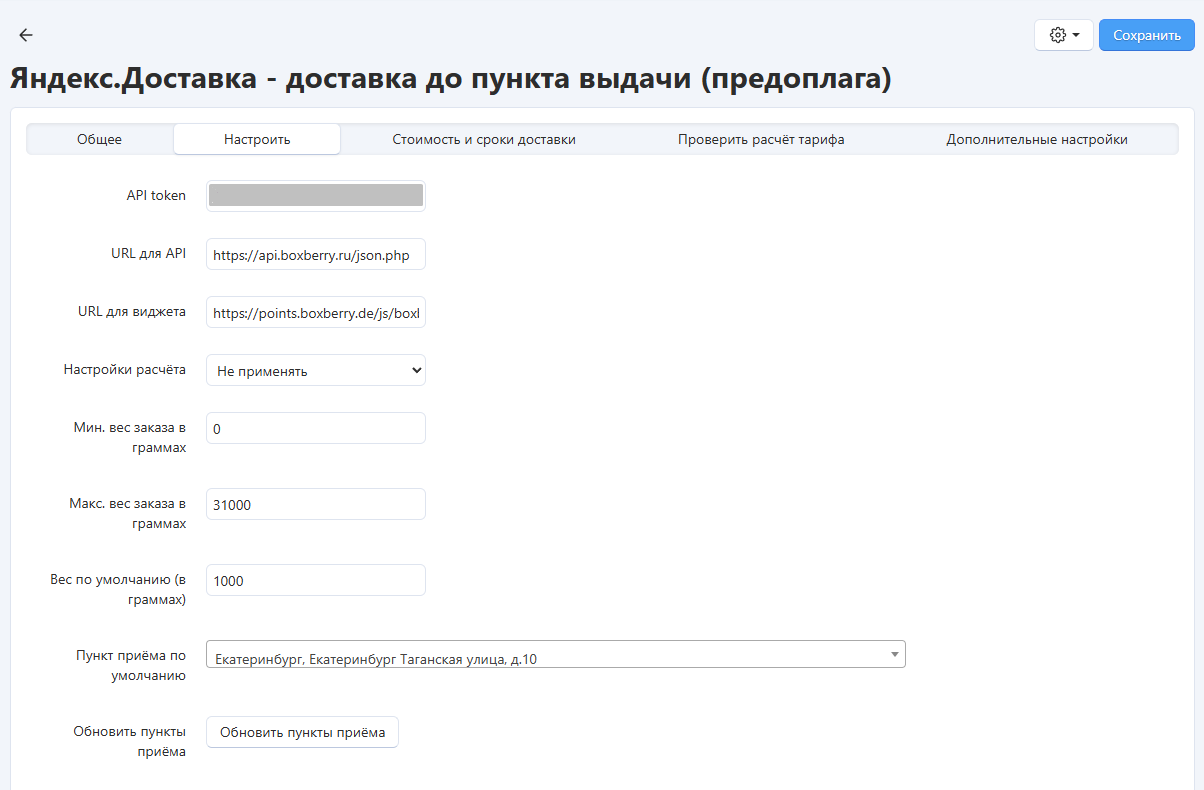
Task: Click the page title Яндекс.Доставка heading
Action: 450,79
